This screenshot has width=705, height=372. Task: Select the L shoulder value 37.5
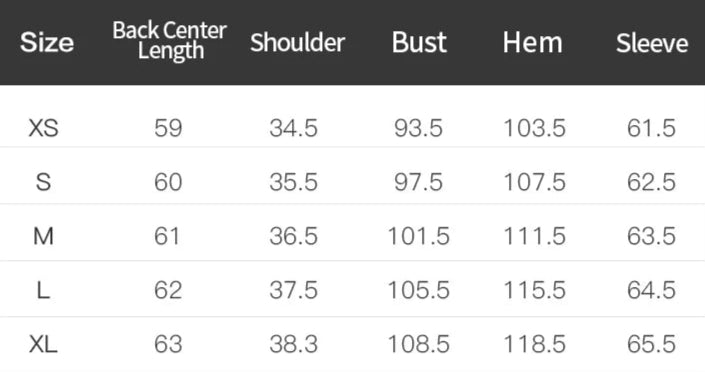(x=294, y=290)
